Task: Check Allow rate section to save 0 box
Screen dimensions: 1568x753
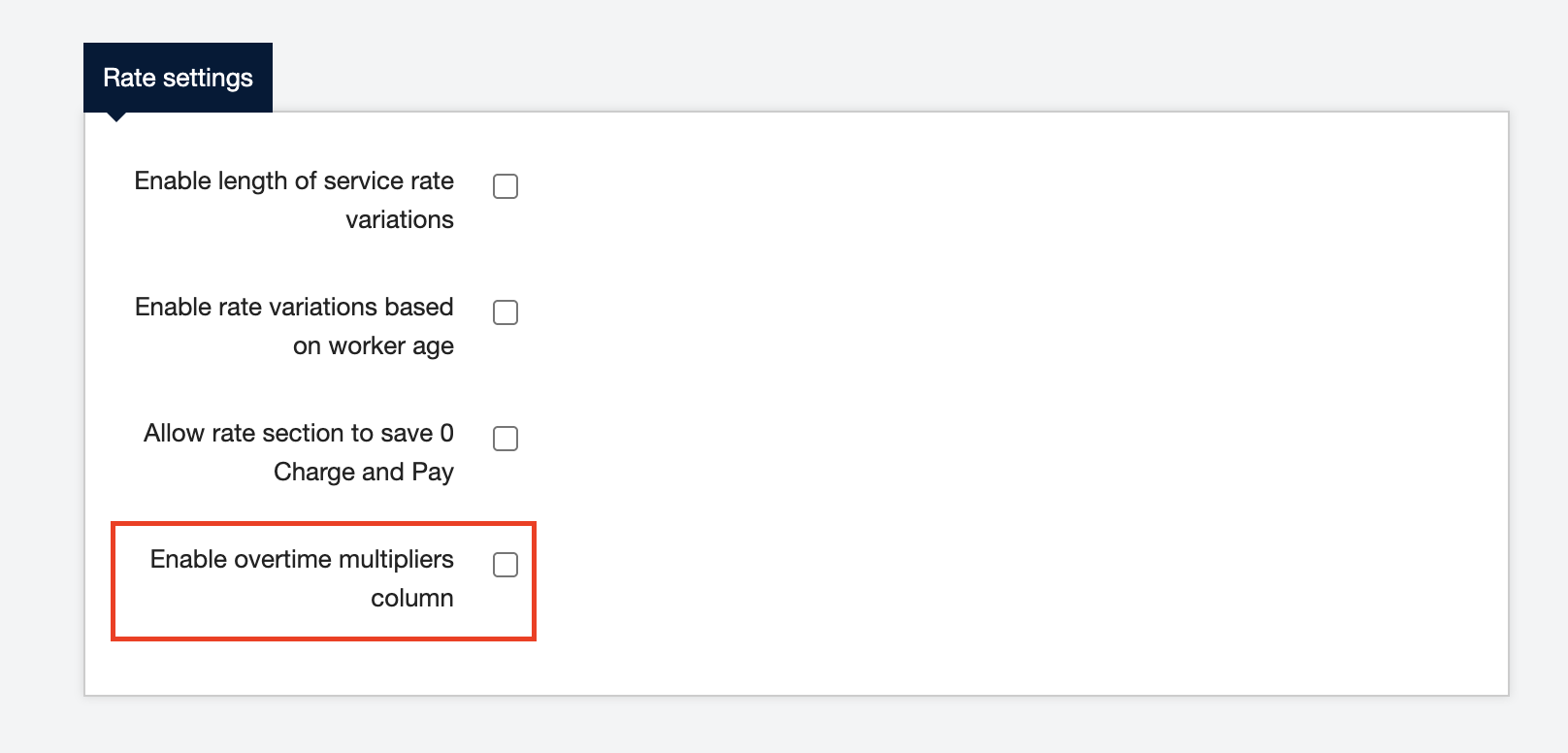Action: [506, 439]
